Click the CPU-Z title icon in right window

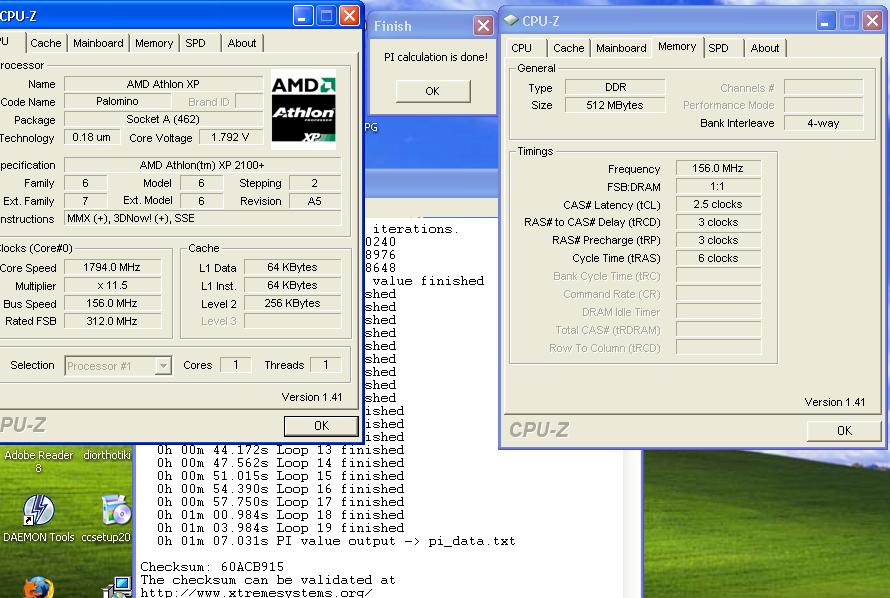coord(511,21)
